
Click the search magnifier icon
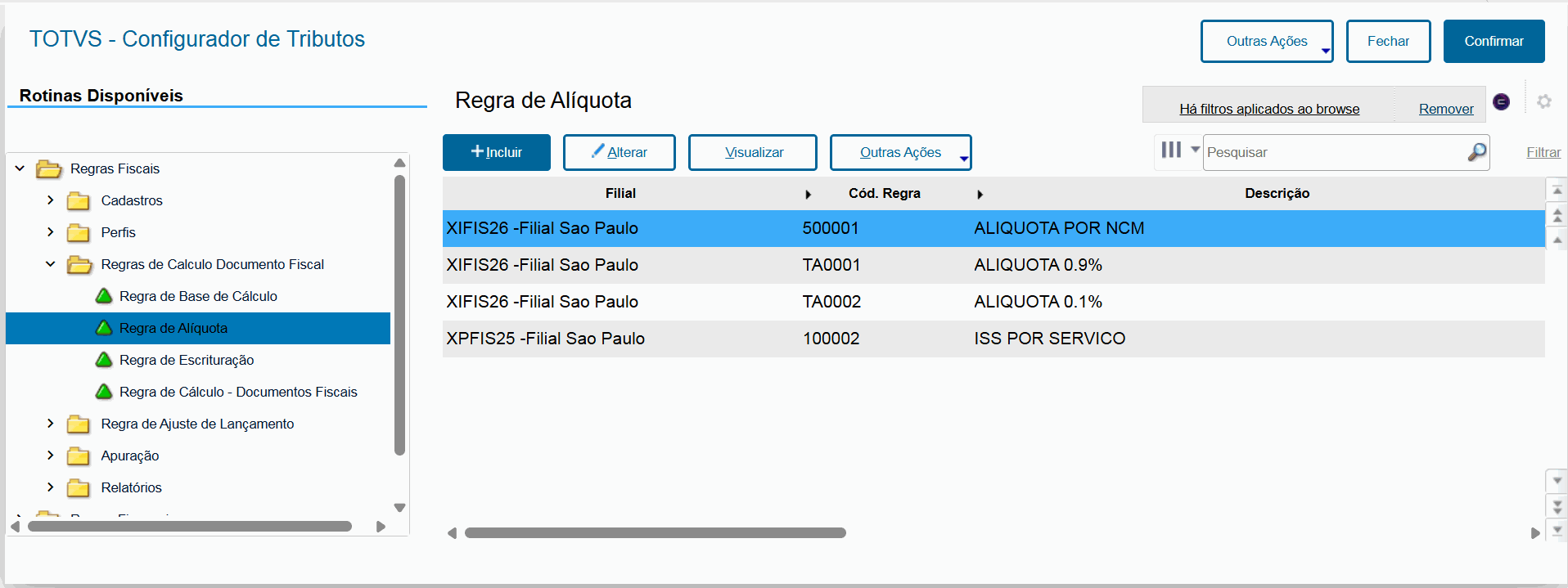(1476, 152)
